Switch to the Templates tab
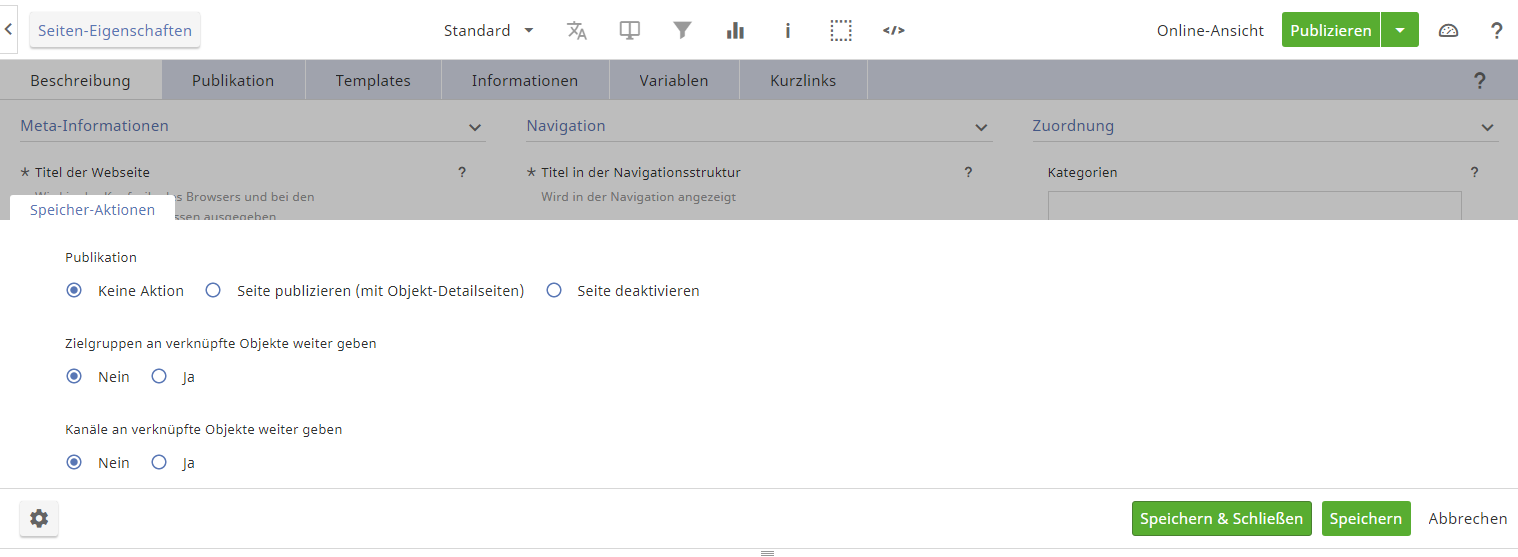 click(x=373, y=80)
